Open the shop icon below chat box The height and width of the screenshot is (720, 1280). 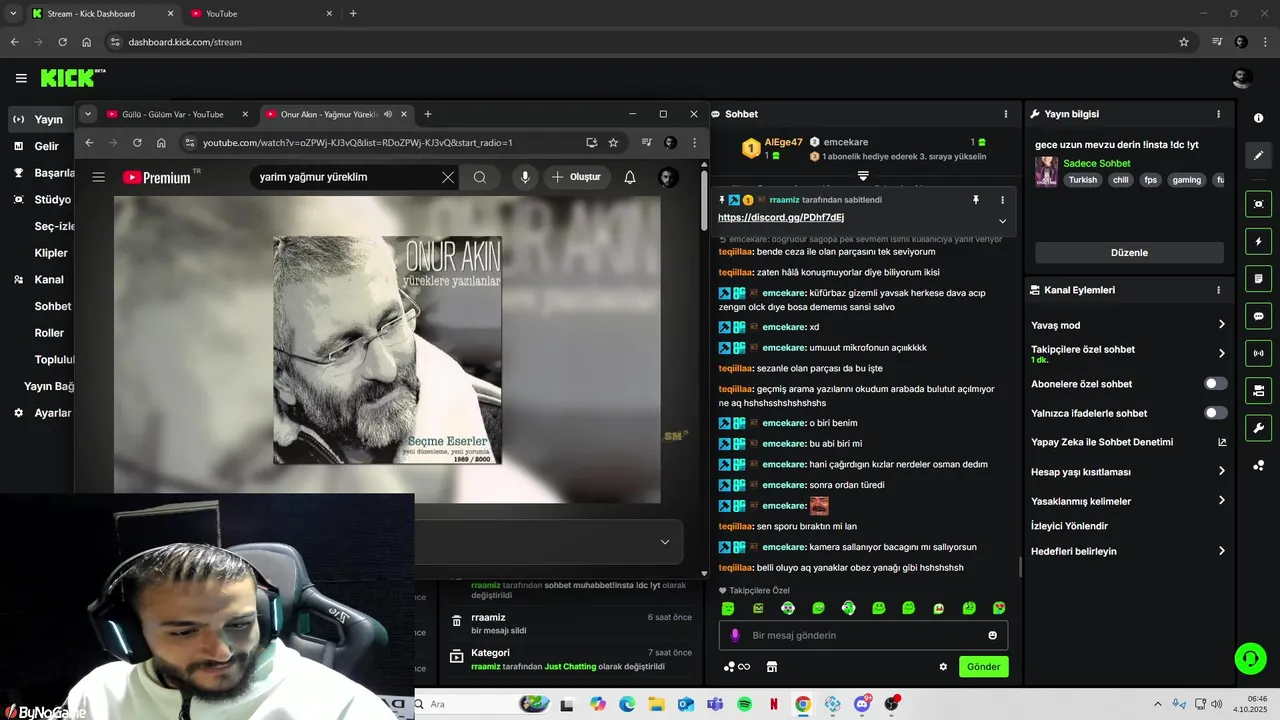click(772, 667)
